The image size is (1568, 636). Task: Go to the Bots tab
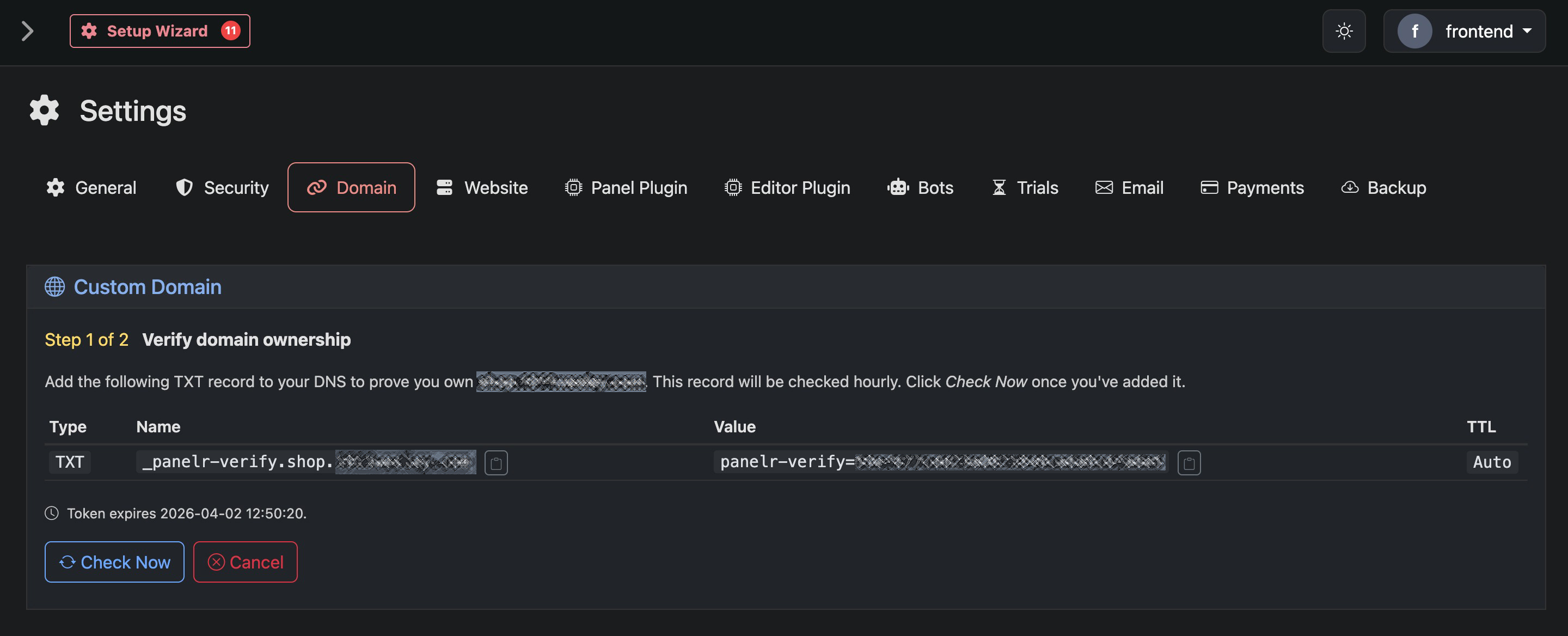pyautogui.click(x=920, y=187)
